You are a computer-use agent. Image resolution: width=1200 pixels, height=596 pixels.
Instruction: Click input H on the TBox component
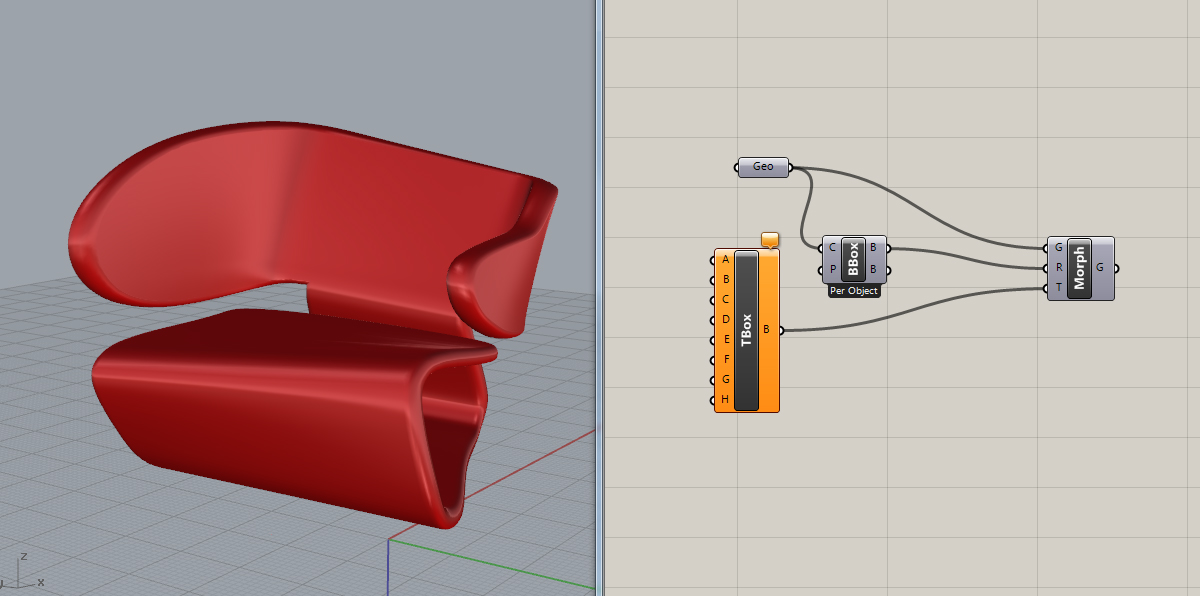(725, 400)
